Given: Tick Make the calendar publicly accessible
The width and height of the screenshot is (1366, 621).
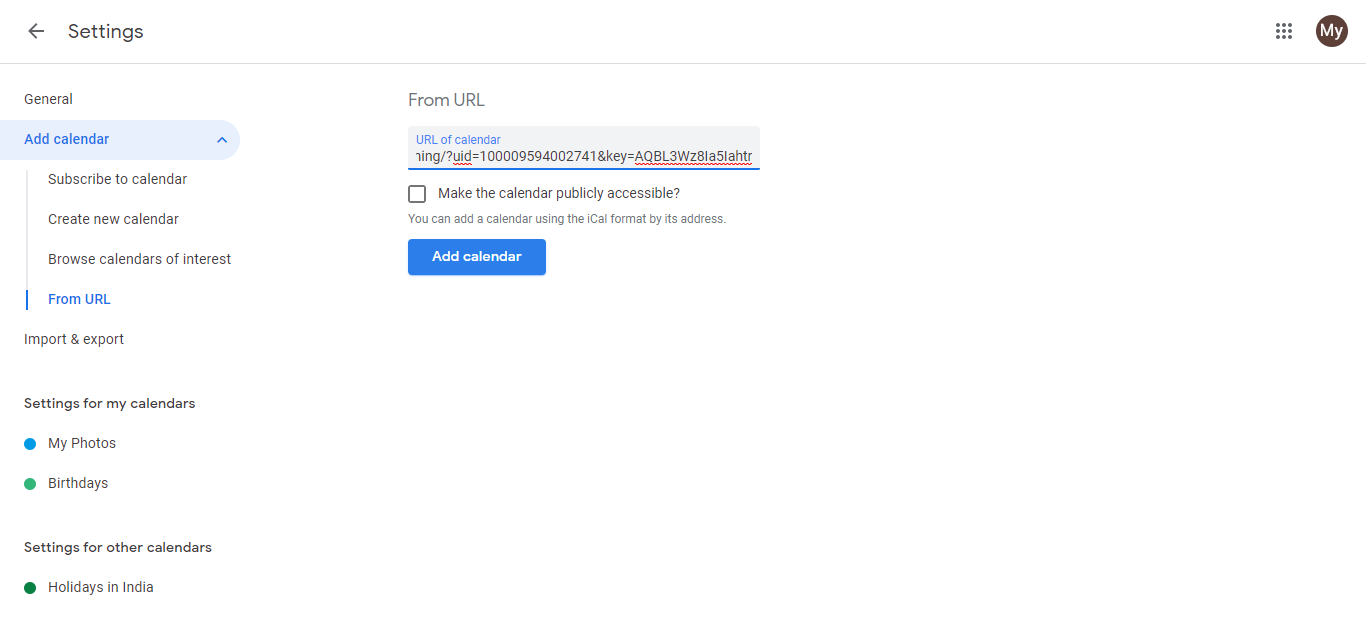Looking at the screenshot, I should (x=417, y=194).
